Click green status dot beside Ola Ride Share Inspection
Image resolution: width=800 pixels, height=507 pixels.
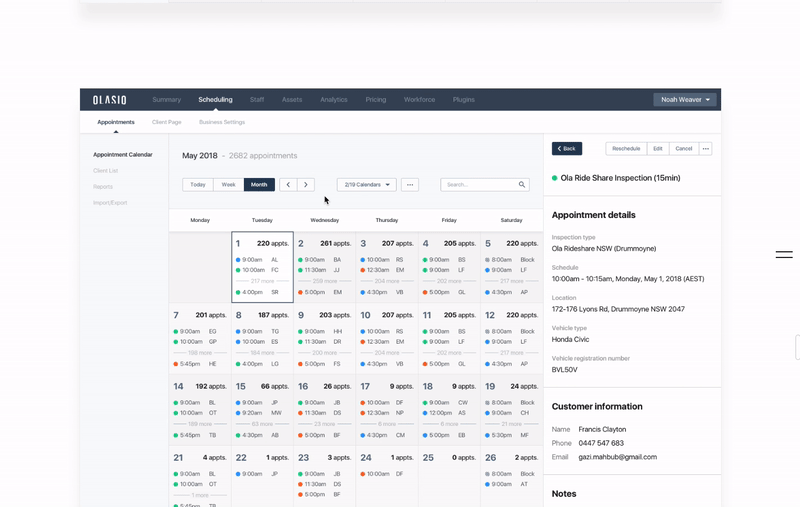pyautogui.click(x=555, y=178)
